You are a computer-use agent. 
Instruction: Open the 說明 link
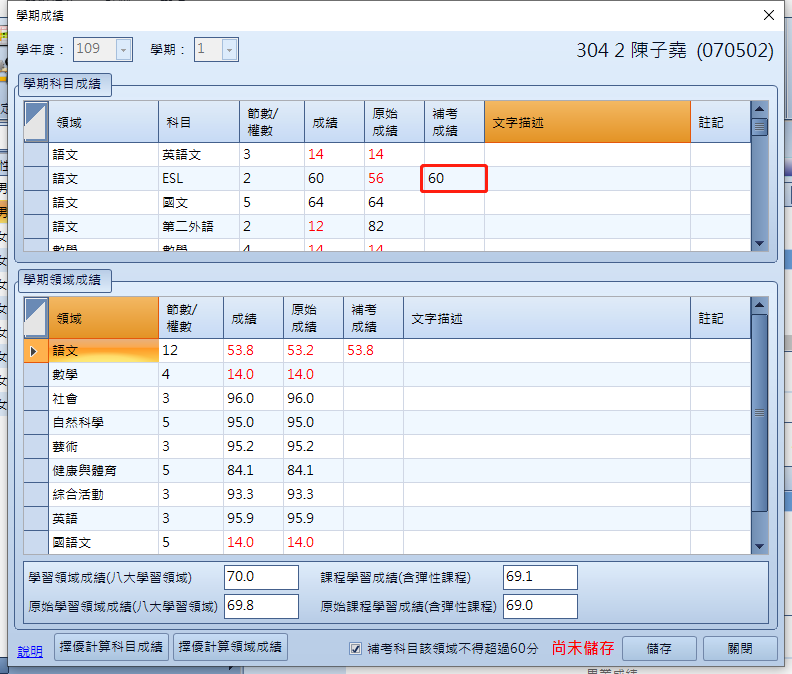(30, 651)
